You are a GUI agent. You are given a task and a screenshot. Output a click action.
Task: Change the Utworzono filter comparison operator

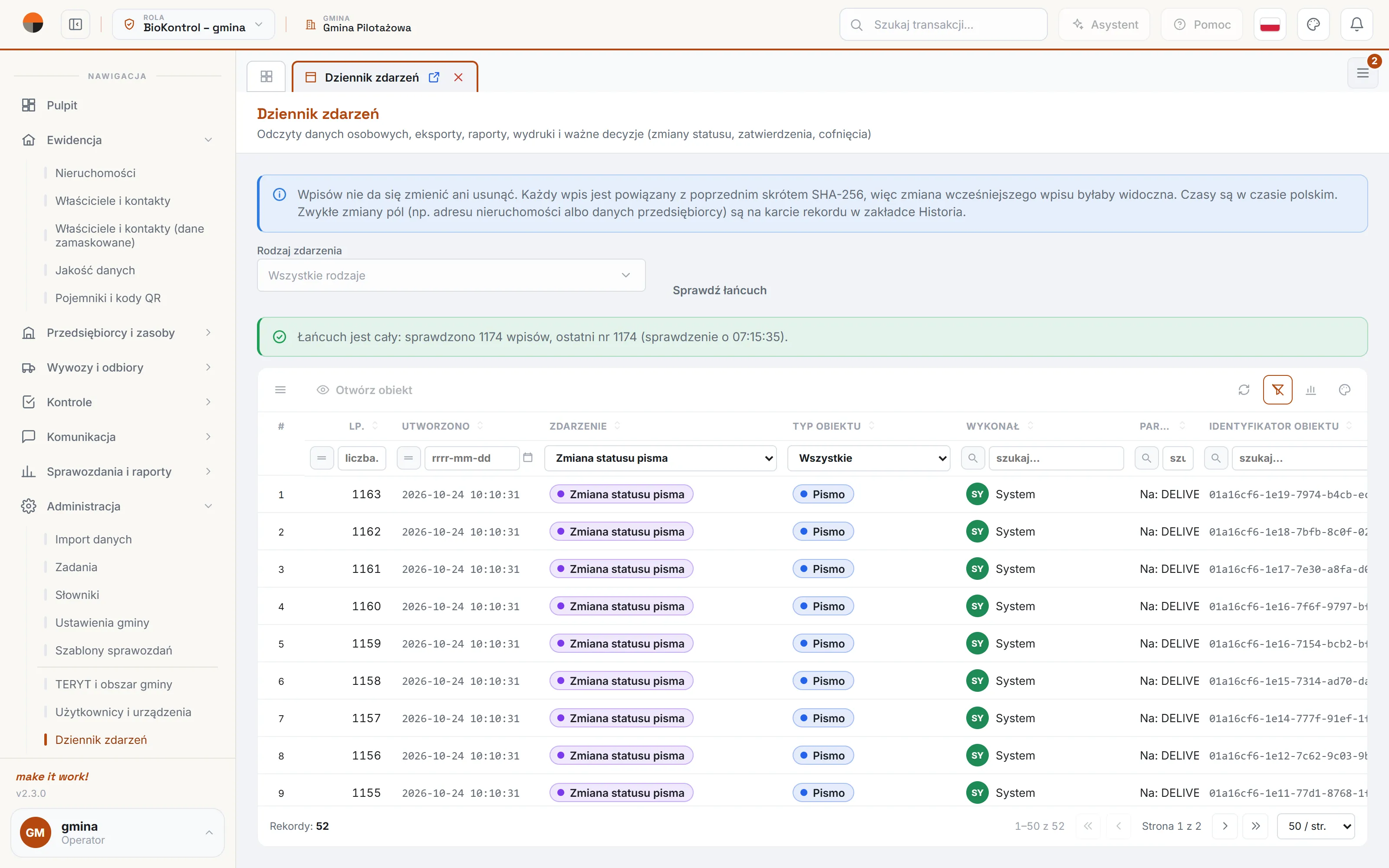(408, 458)
